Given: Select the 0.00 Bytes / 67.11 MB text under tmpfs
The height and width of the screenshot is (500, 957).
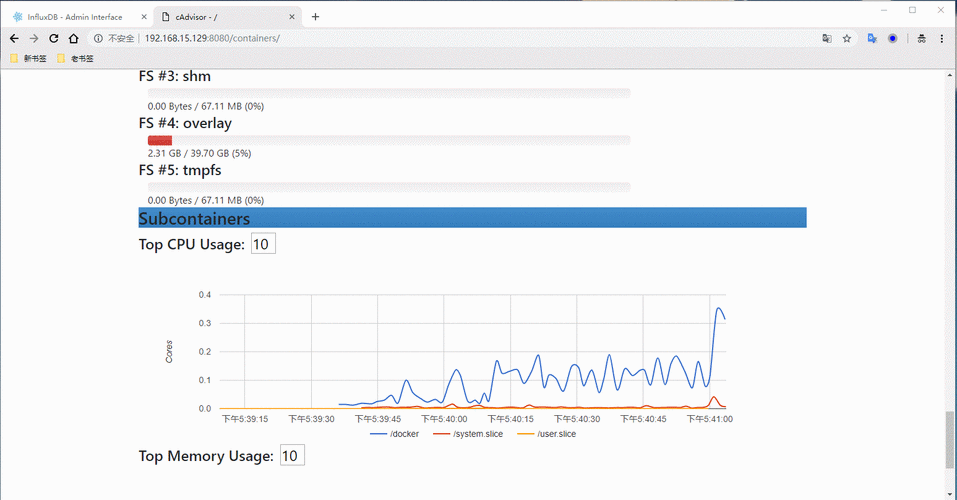Looking at the screenshot, I should 206,200.
